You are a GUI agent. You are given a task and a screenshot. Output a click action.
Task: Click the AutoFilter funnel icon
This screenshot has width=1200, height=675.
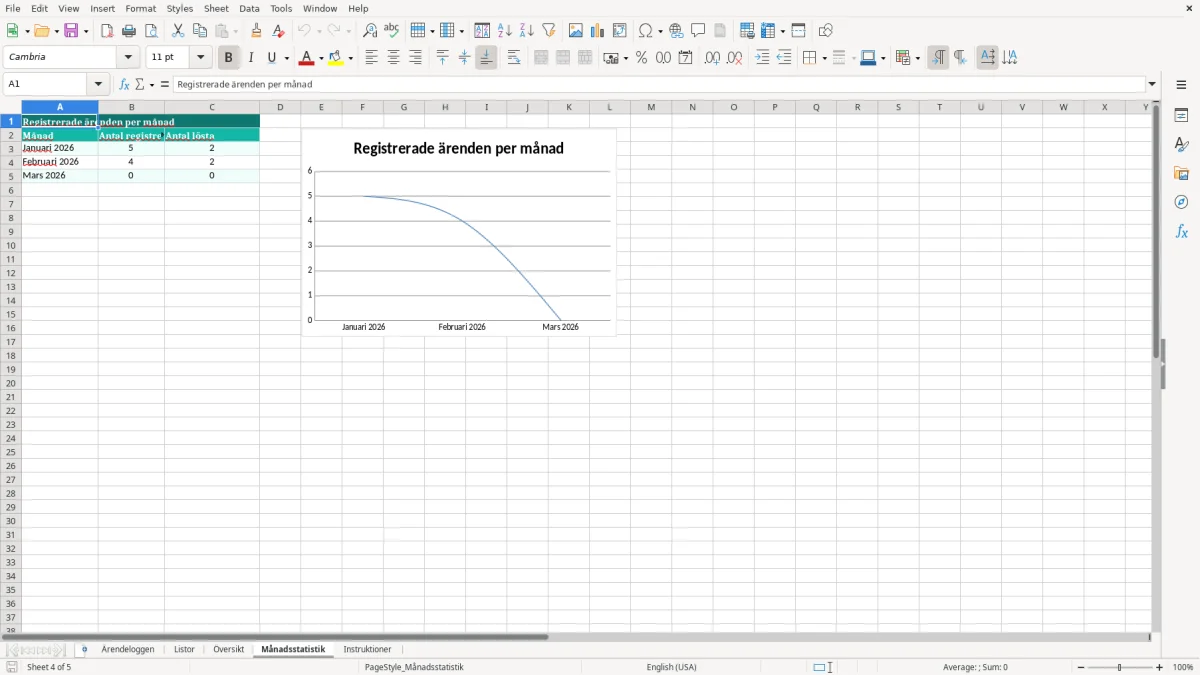(549, 31)
